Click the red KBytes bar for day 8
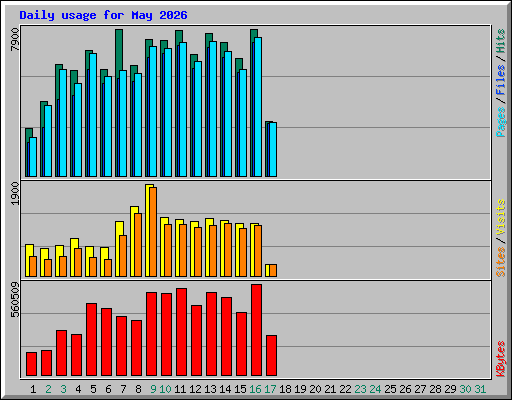Viewport: 512px width, 400px height. [136, 348]
